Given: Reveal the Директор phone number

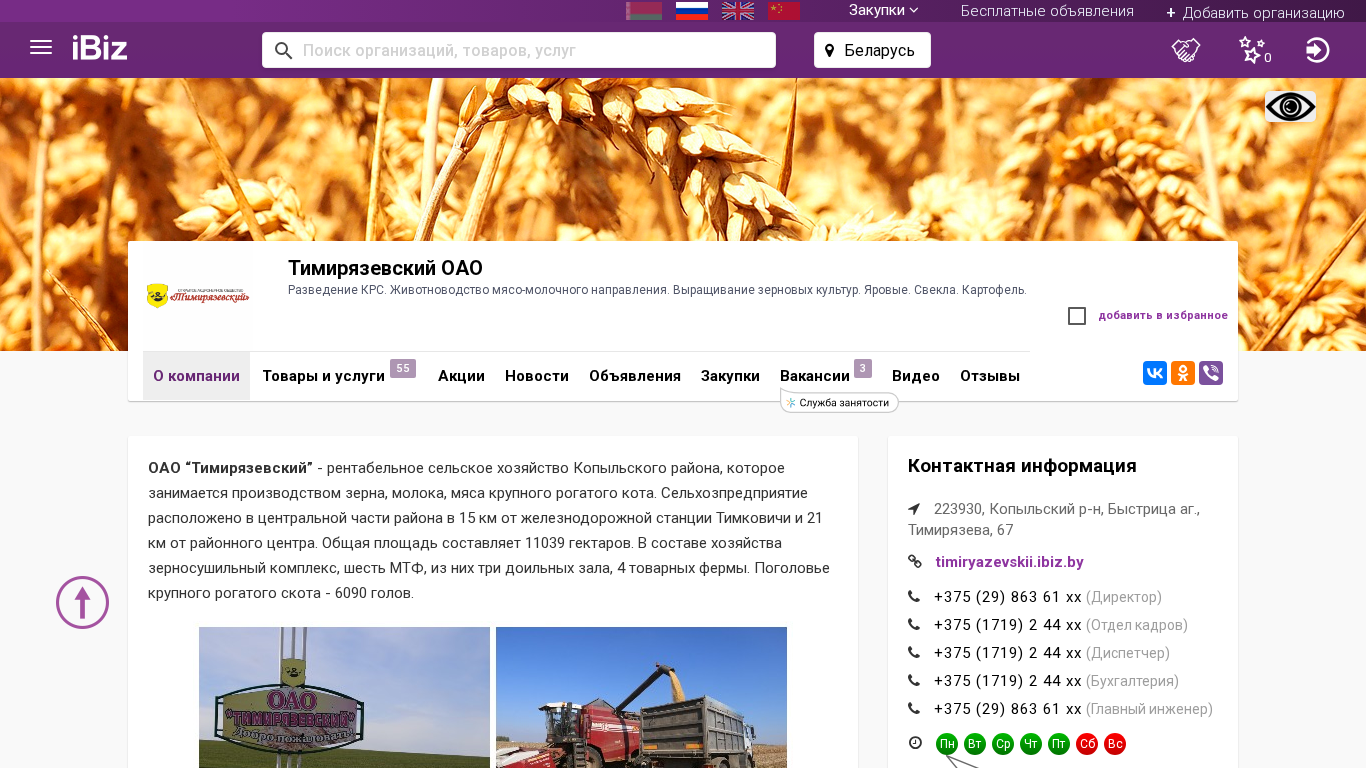Looking at the screenshot, I should (x=1008, y=597).
